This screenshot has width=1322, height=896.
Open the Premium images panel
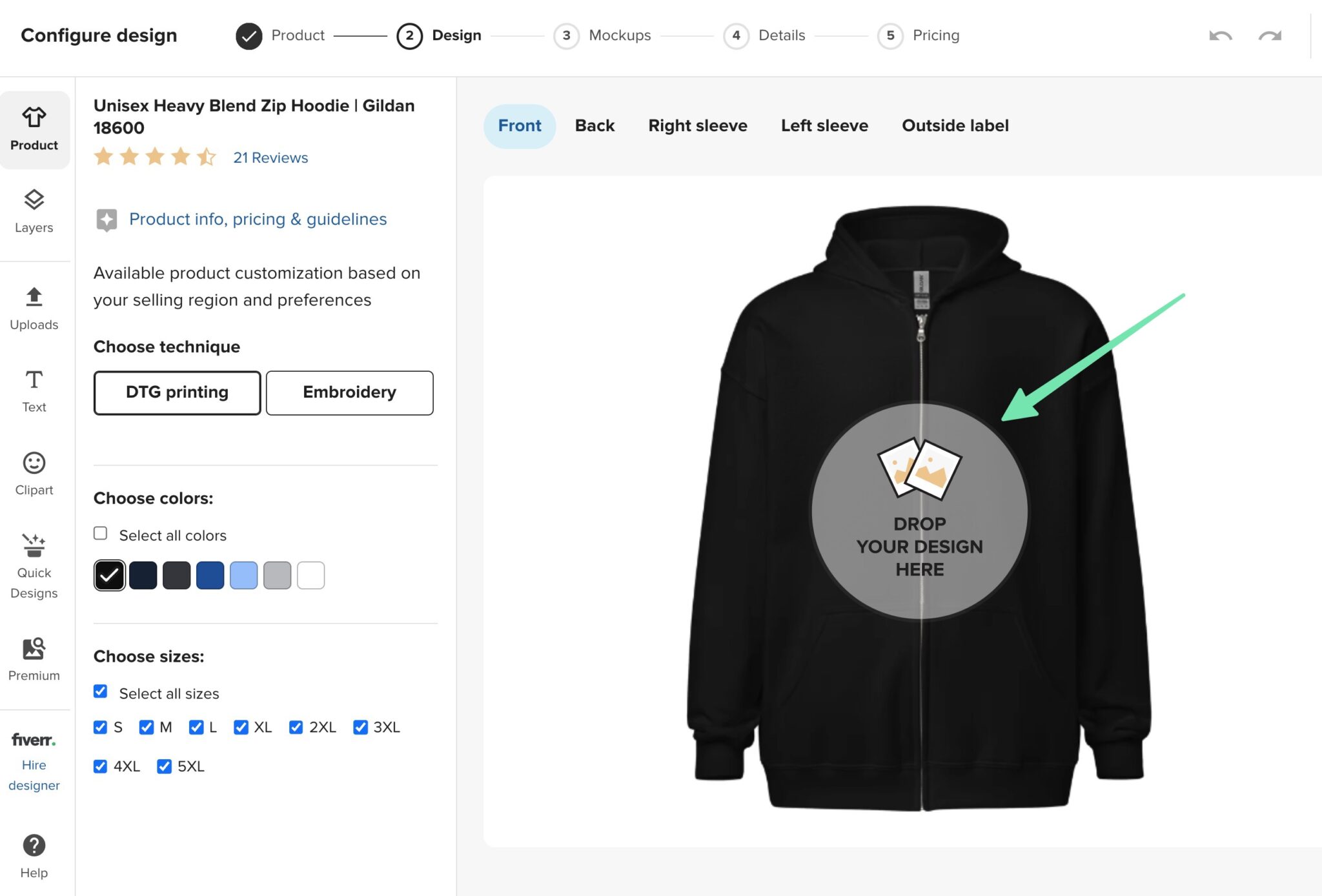pyautogui.click(x=34, y=657)
